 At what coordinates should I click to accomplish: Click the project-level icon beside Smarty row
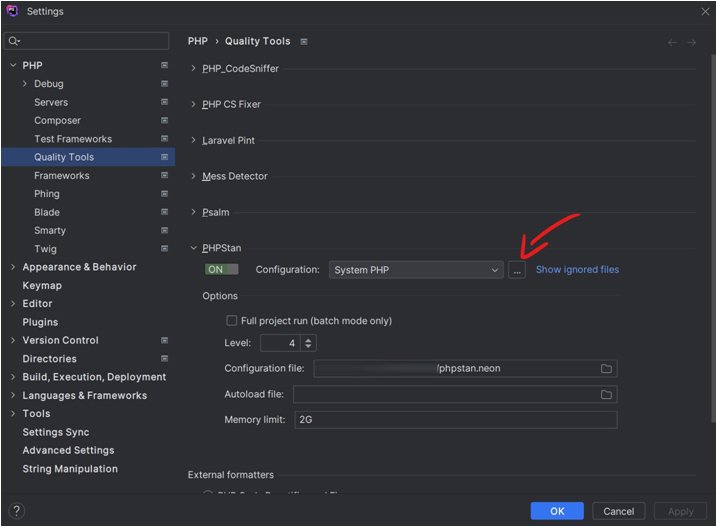point(165,230)
